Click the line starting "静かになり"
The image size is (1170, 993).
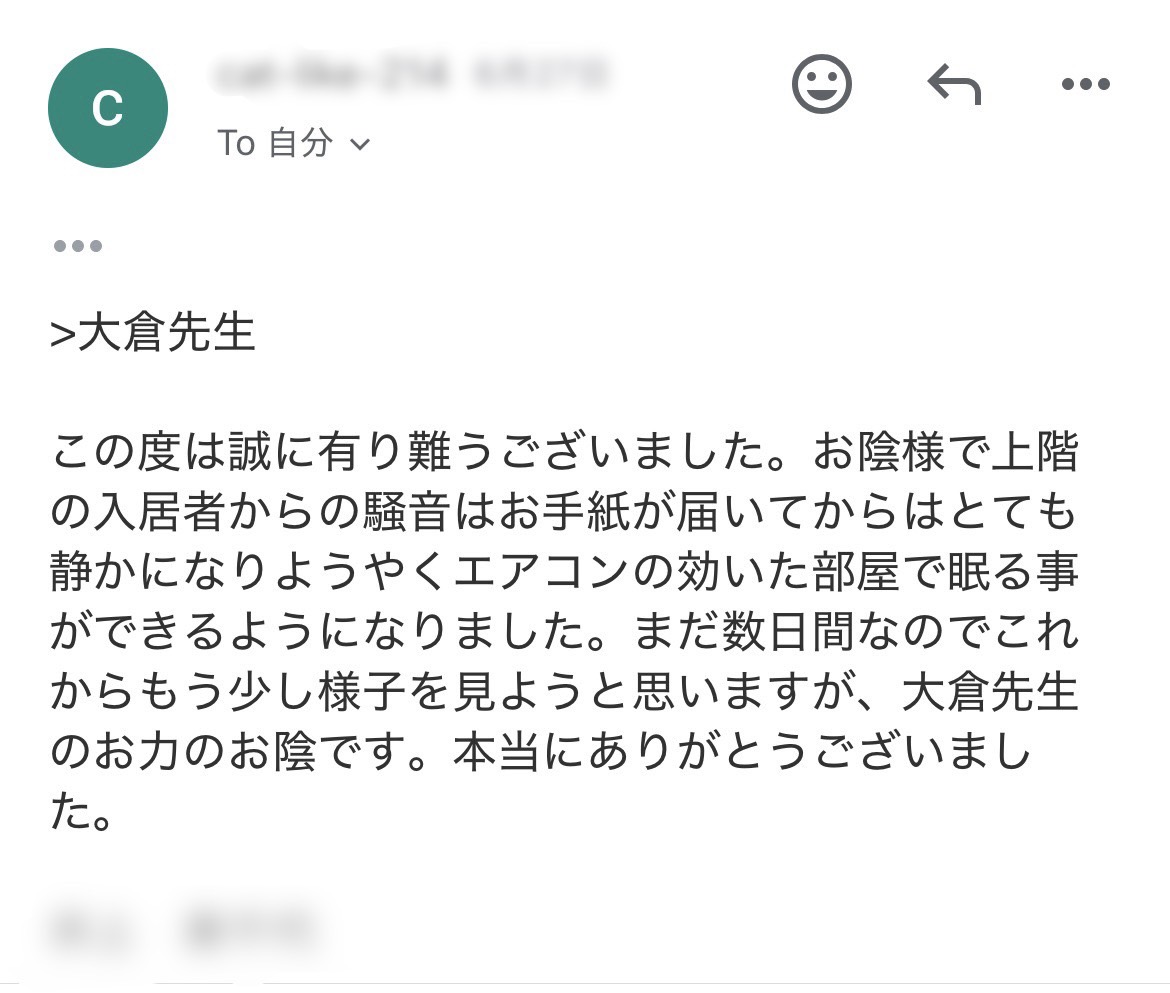[564, 571]
